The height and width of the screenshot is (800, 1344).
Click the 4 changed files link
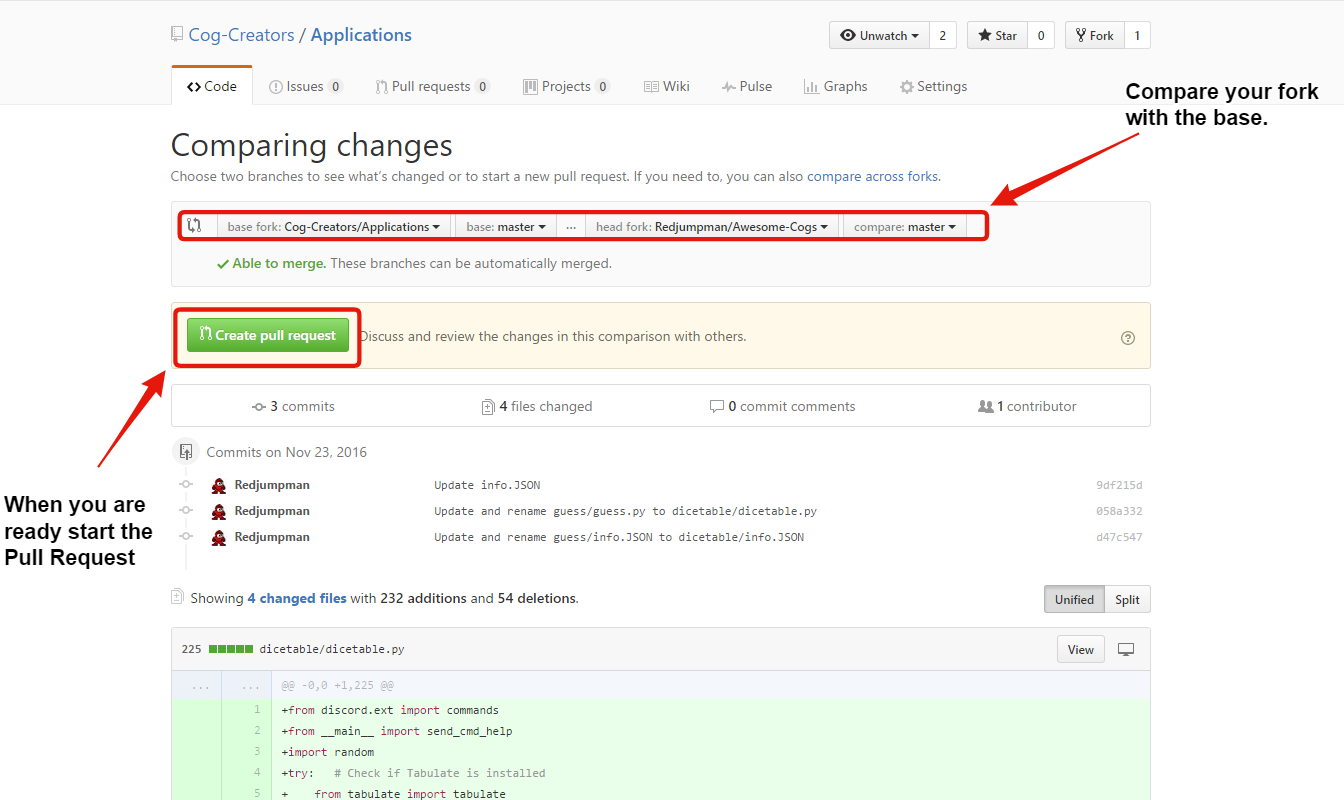coord(297,598)
